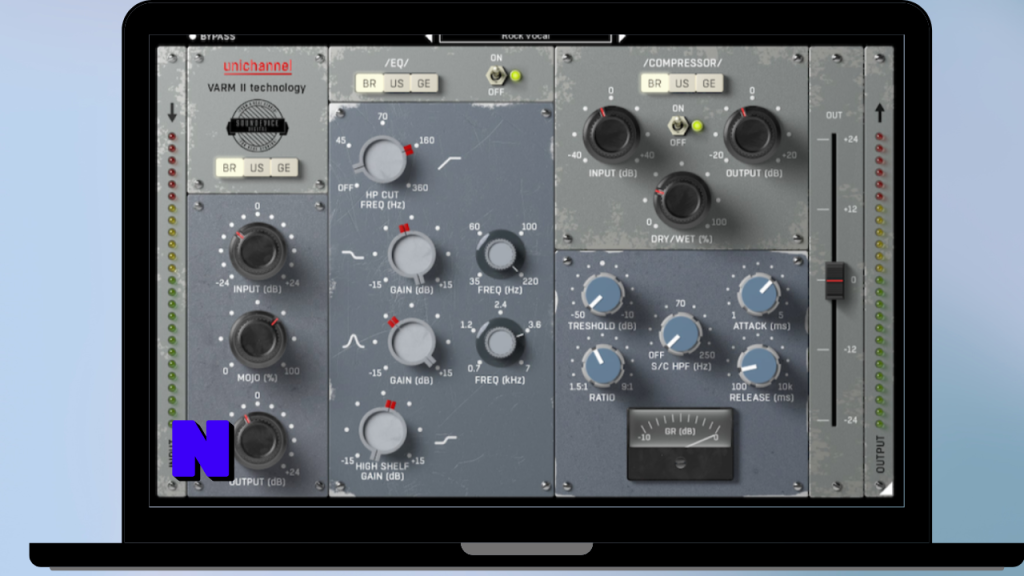Click the low shelf curve icon
The height and width of the screenshot is (576, 1024).
353,255
